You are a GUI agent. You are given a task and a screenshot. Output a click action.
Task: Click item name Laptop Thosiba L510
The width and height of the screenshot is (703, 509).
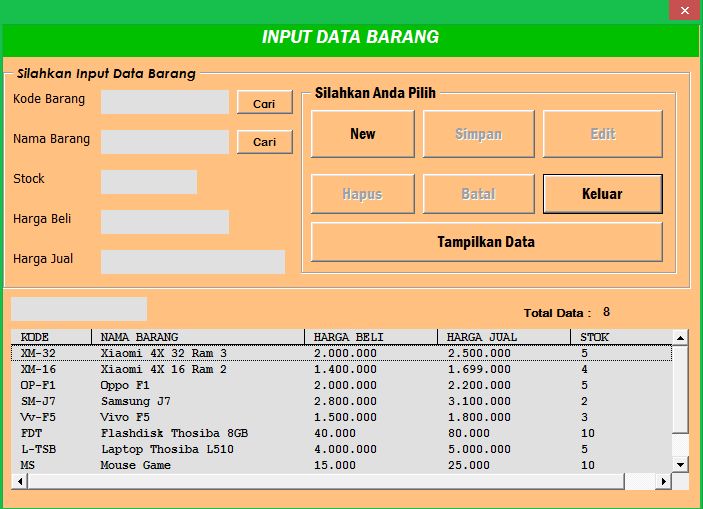point(167,449)
